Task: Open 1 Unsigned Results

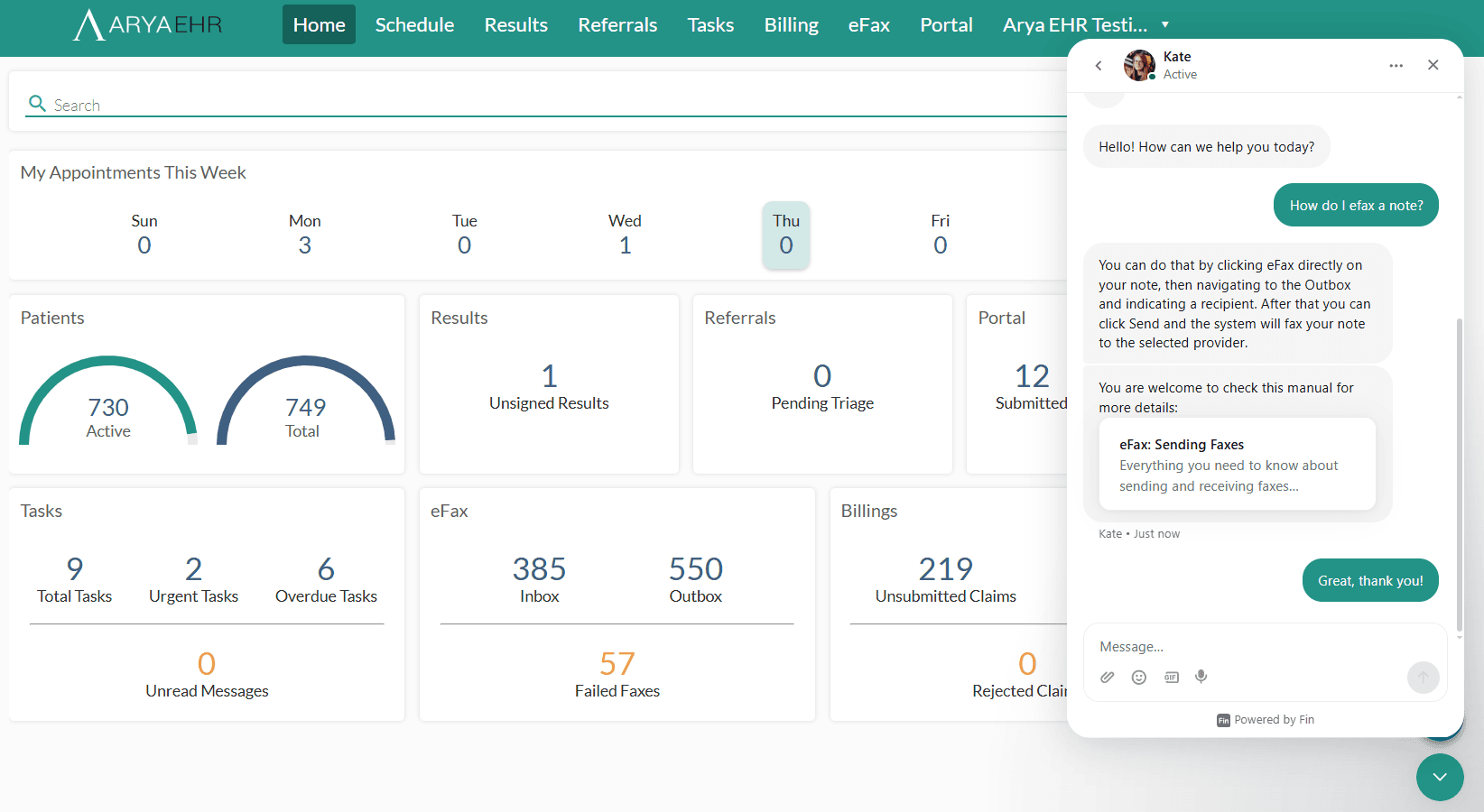Action: pyautogui.click(x=549, y=386)
